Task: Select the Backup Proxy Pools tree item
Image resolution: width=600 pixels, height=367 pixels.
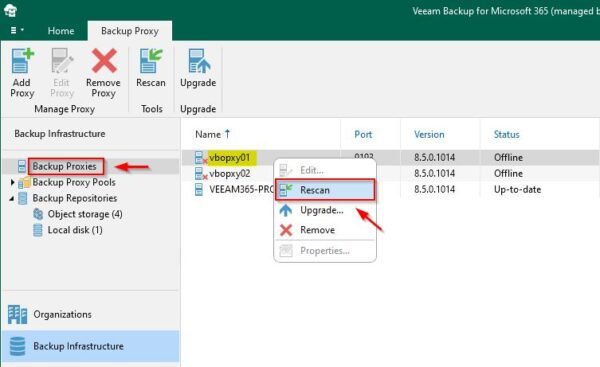Action: click(x=74, y=182)
